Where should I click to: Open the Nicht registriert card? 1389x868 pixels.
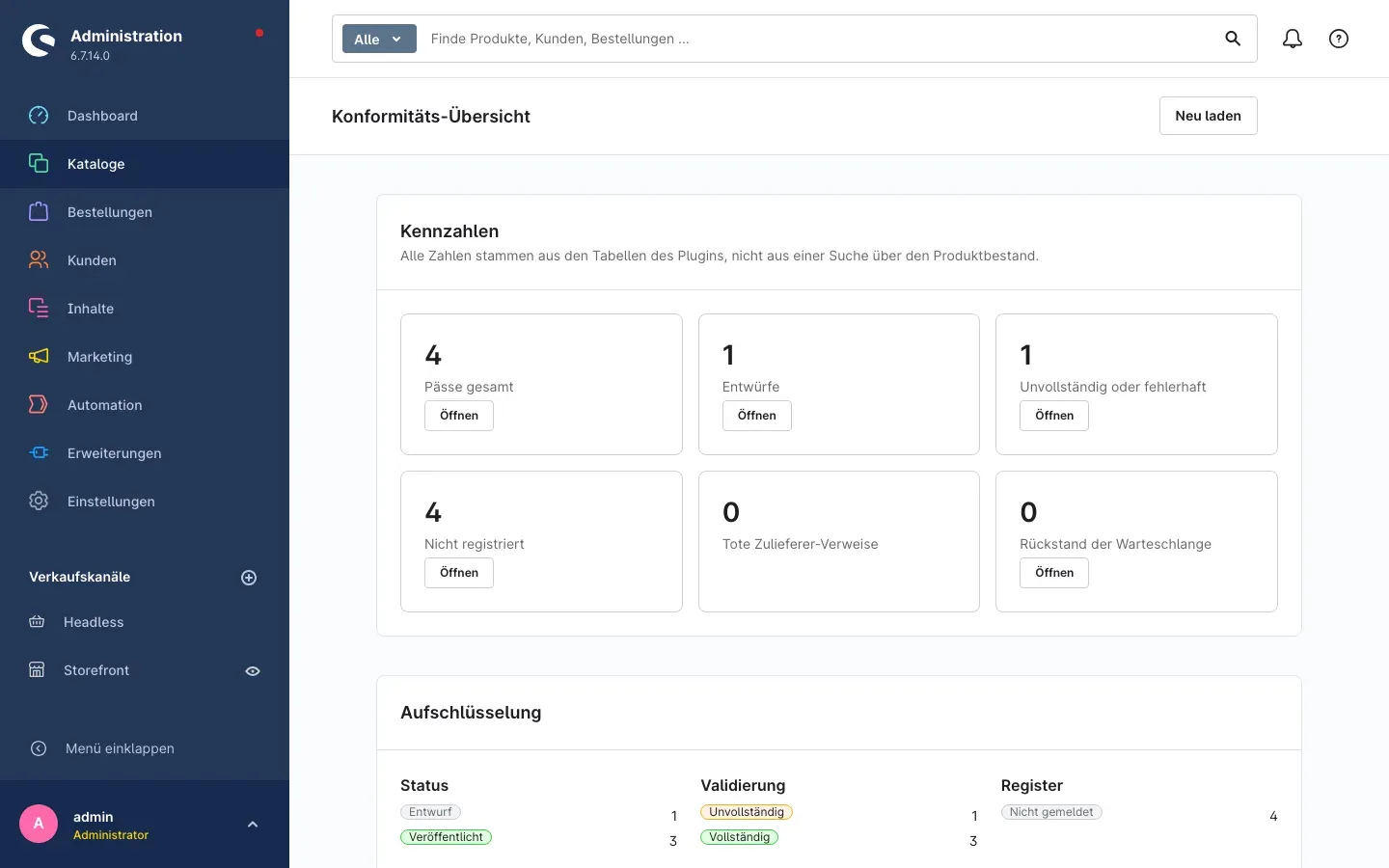459,573
